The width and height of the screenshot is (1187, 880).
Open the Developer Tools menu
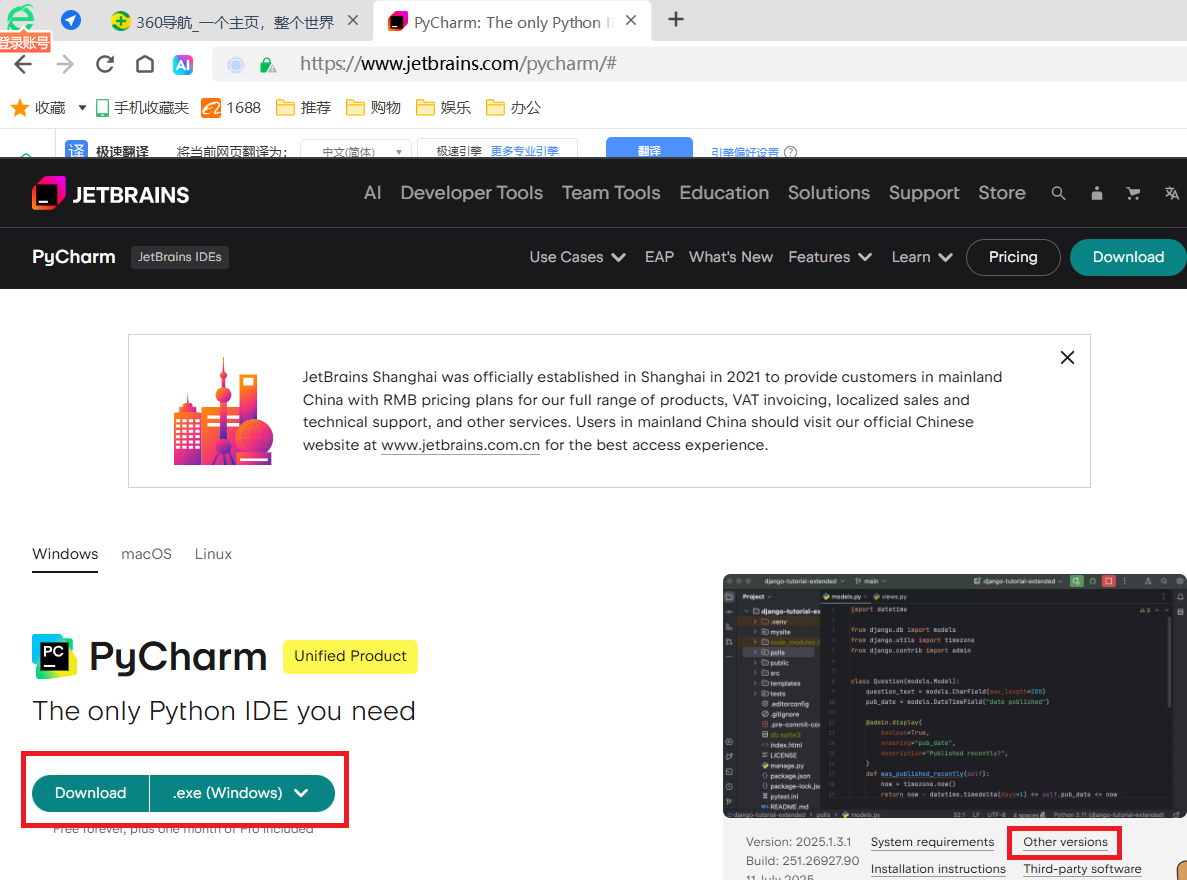472,193
